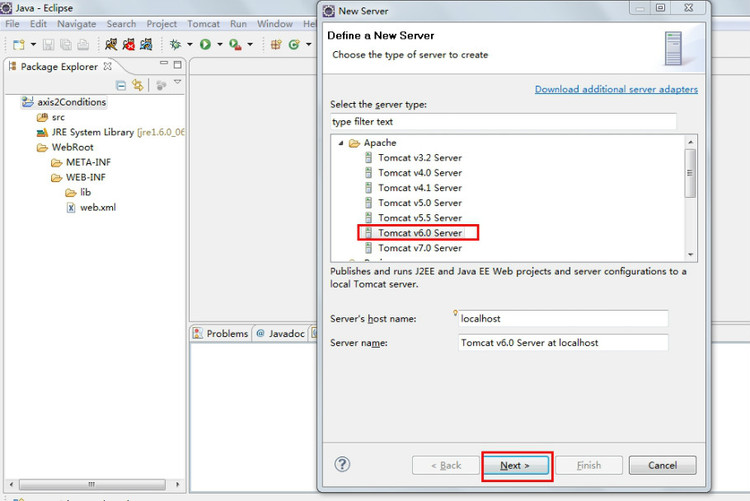Focus the type filter text field
The height and width of the screenshot is (501, 750).
click(503, 122)
